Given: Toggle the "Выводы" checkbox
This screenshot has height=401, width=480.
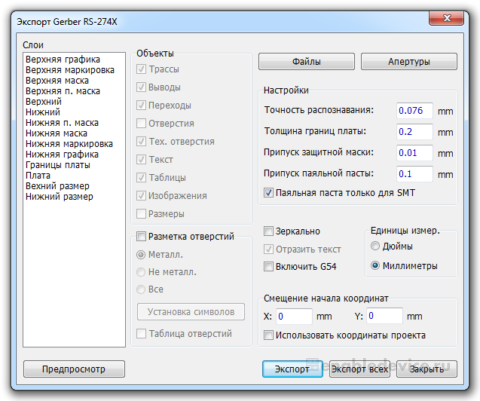Looking at the screenshot, I should 141,87.
